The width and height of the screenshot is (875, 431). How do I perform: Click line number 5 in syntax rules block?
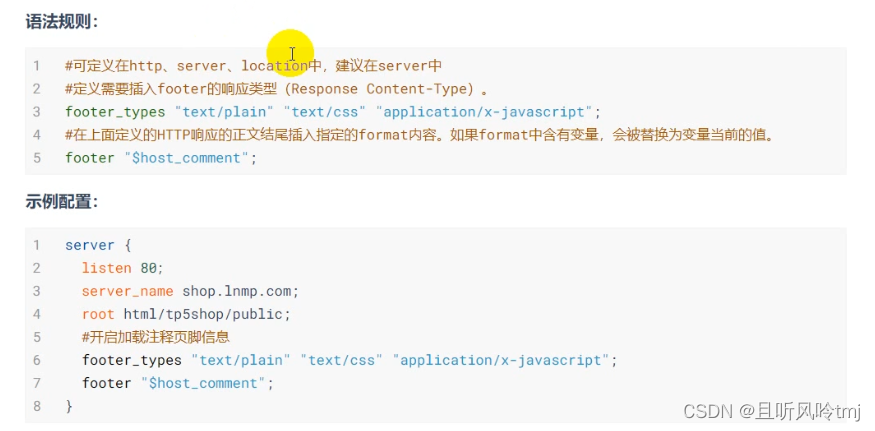click(37, 158)
